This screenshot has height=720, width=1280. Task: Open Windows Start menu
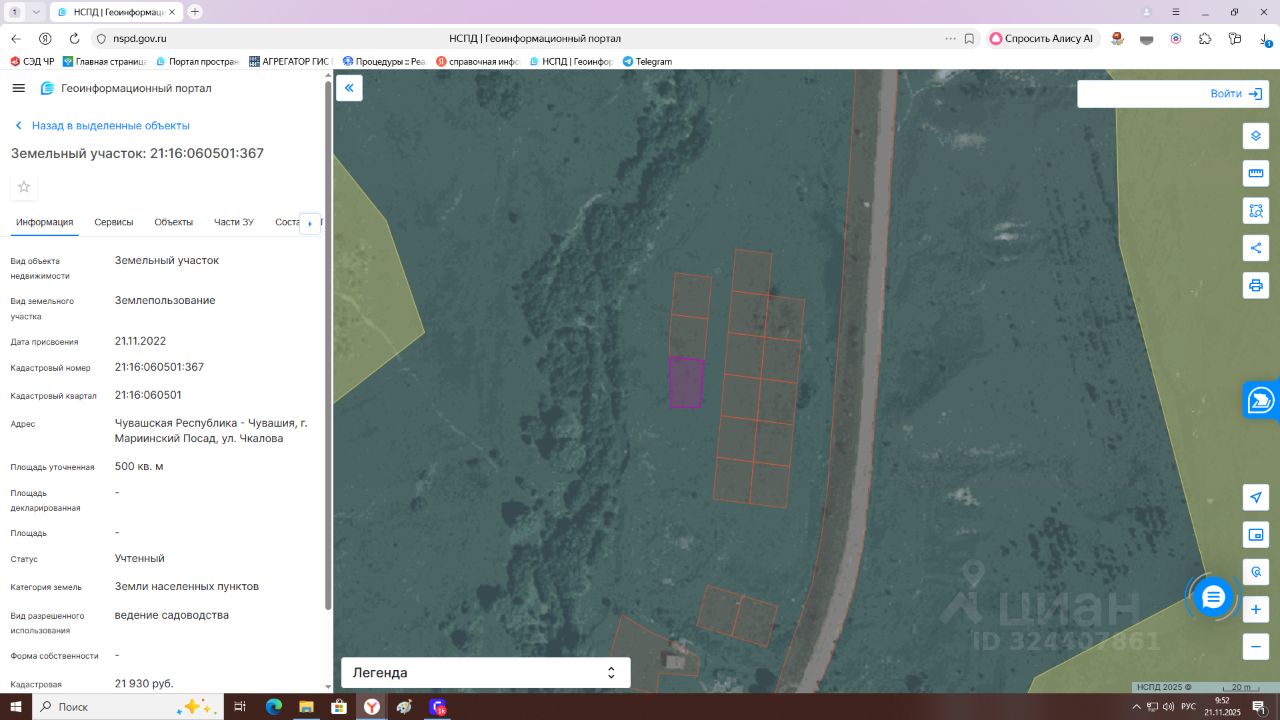(15, 707)
